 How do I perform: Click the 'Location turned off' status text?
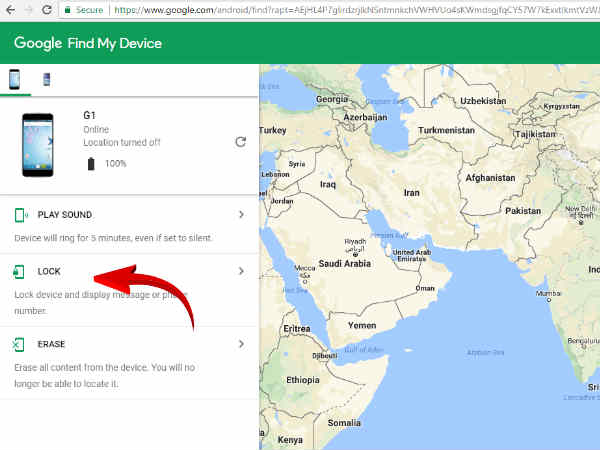coord(122,142)
